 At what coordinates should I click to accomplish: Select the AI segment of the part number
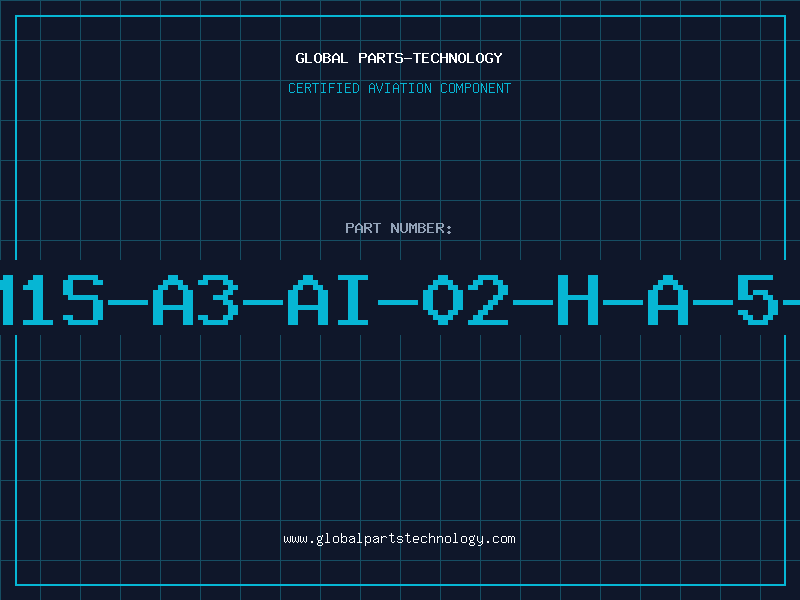tap(328, 300)
